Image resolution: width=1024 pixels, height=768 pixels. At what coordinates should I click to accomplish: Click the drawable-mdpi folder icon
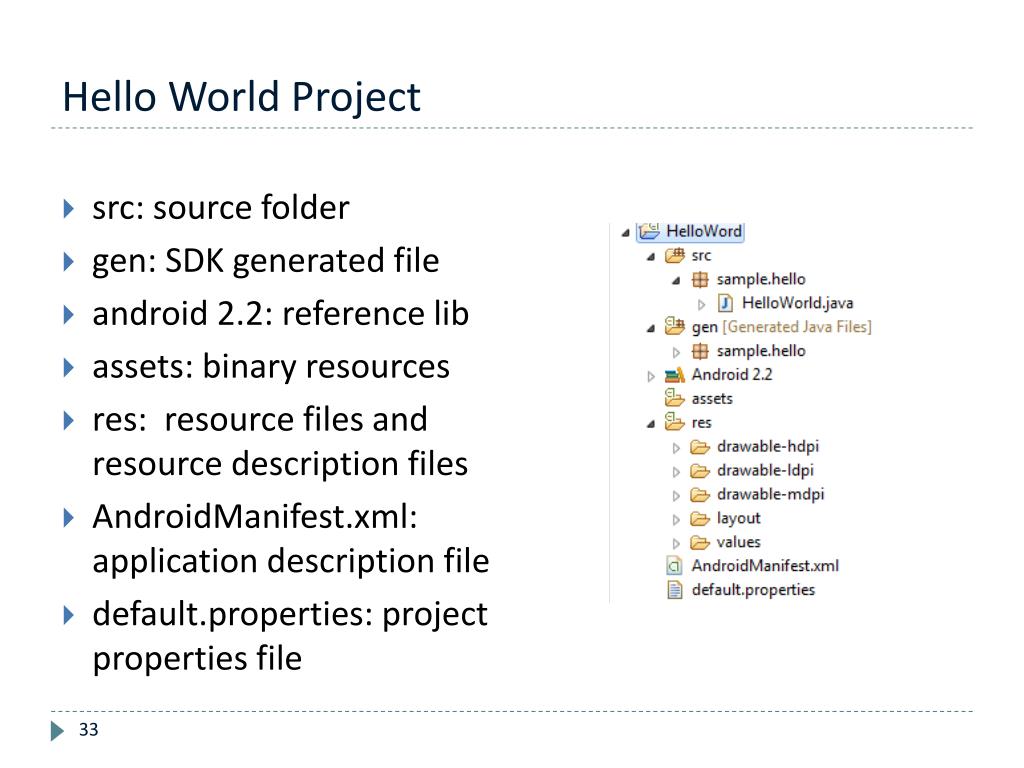coord(700,495)
